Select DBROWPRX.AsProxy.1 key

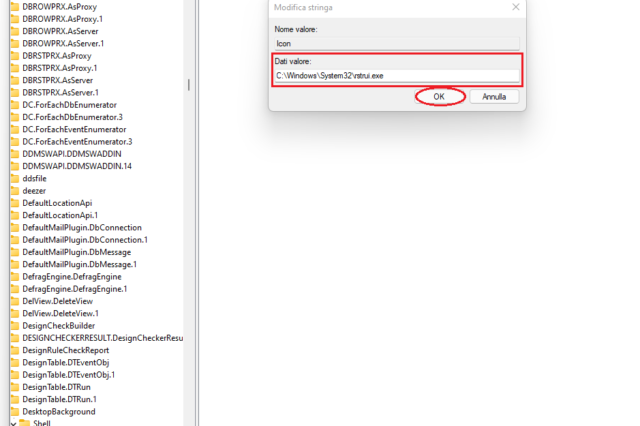(62, 19)
